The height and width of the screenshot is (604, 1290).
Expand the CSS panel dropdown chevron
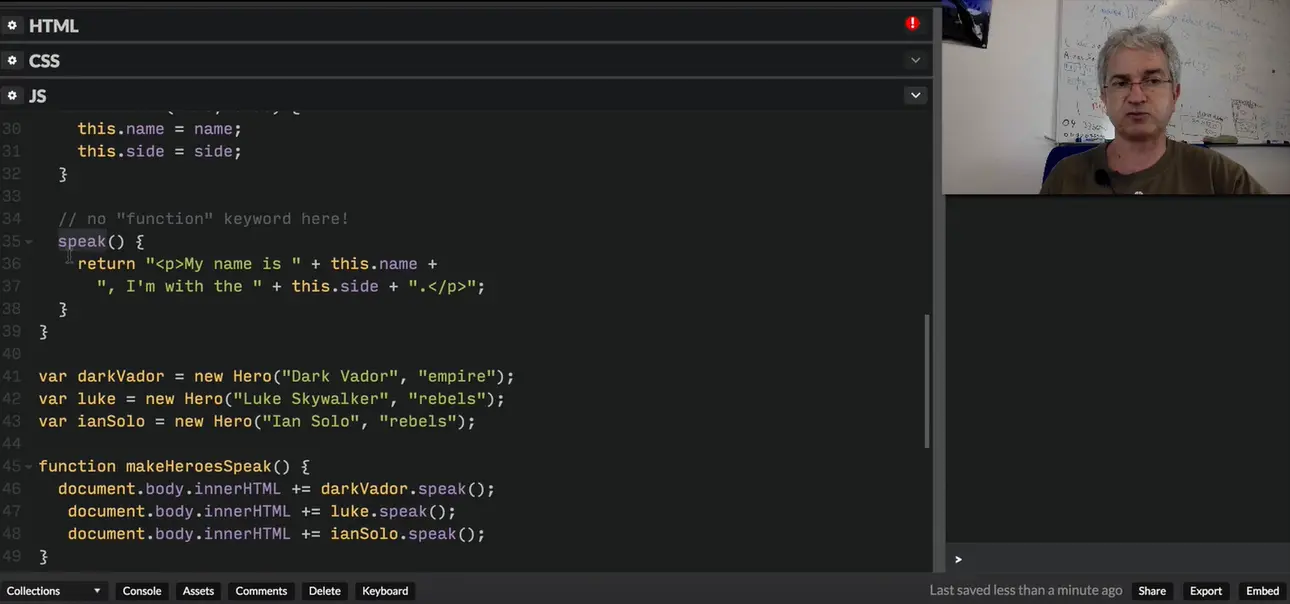tap(915, 60)
